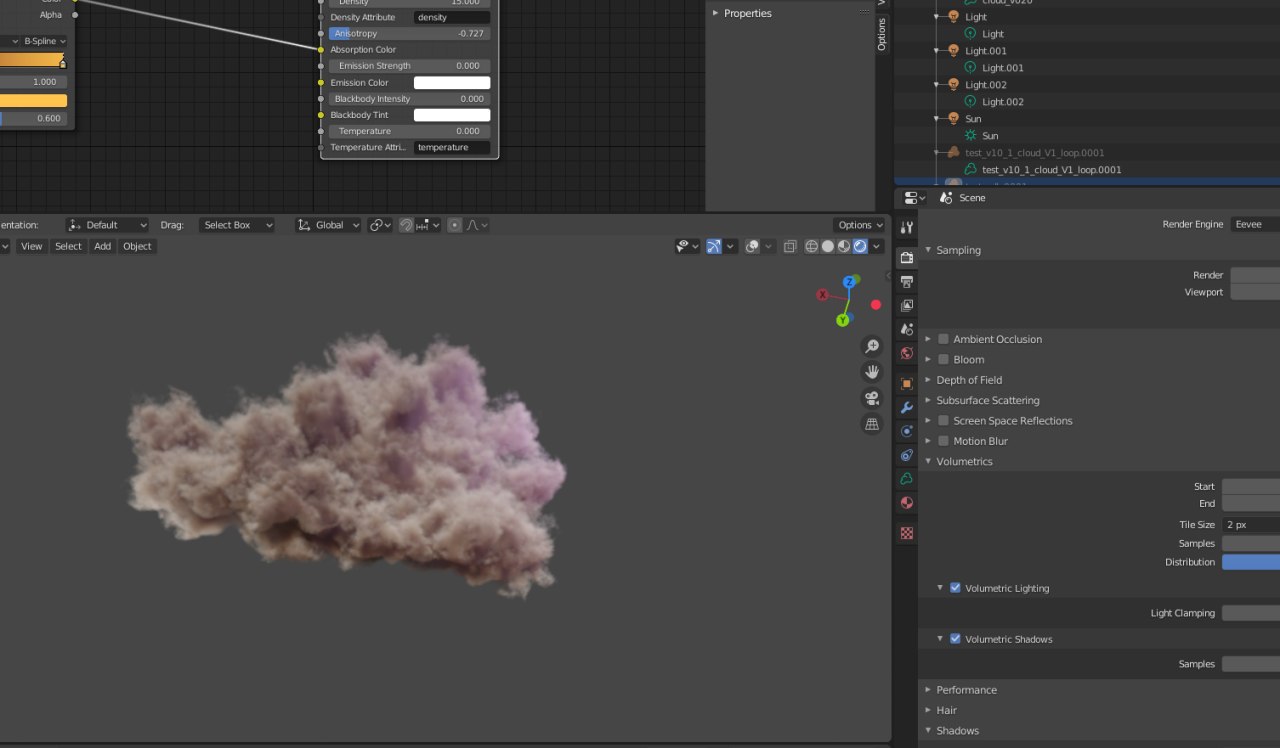Click the zoom viewport magnifier icon
1280x748 pixels.
872,346
